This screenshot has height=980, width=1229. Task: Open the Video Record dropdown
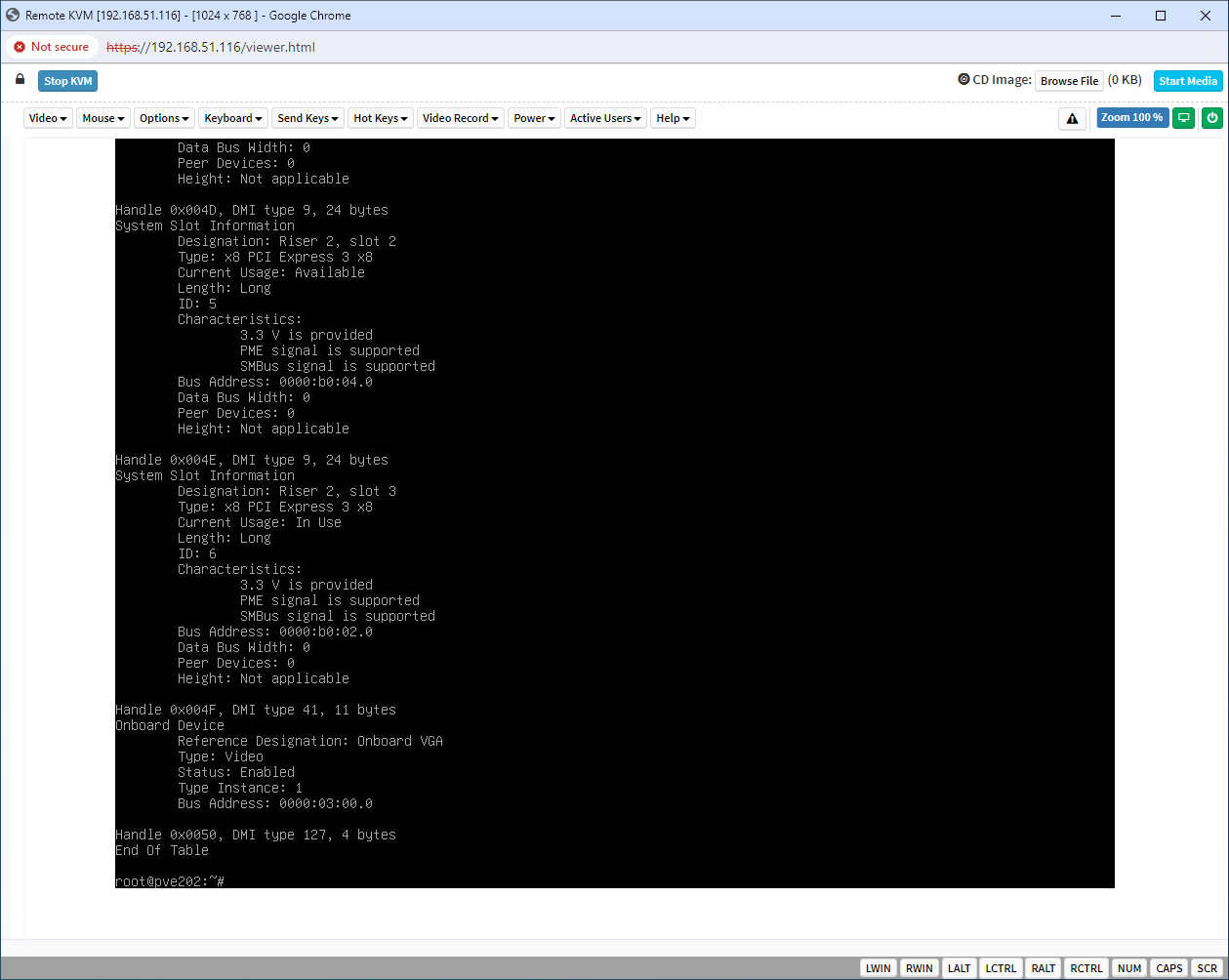click(461, 118)
